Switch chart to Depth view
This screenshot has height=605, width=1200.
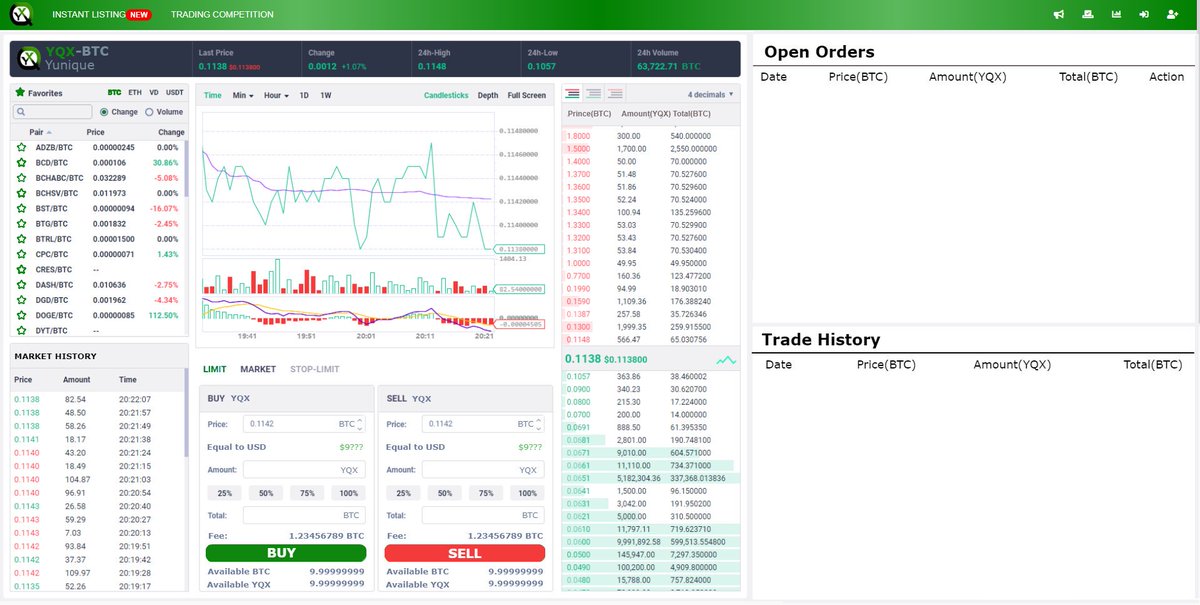(488, 95)
